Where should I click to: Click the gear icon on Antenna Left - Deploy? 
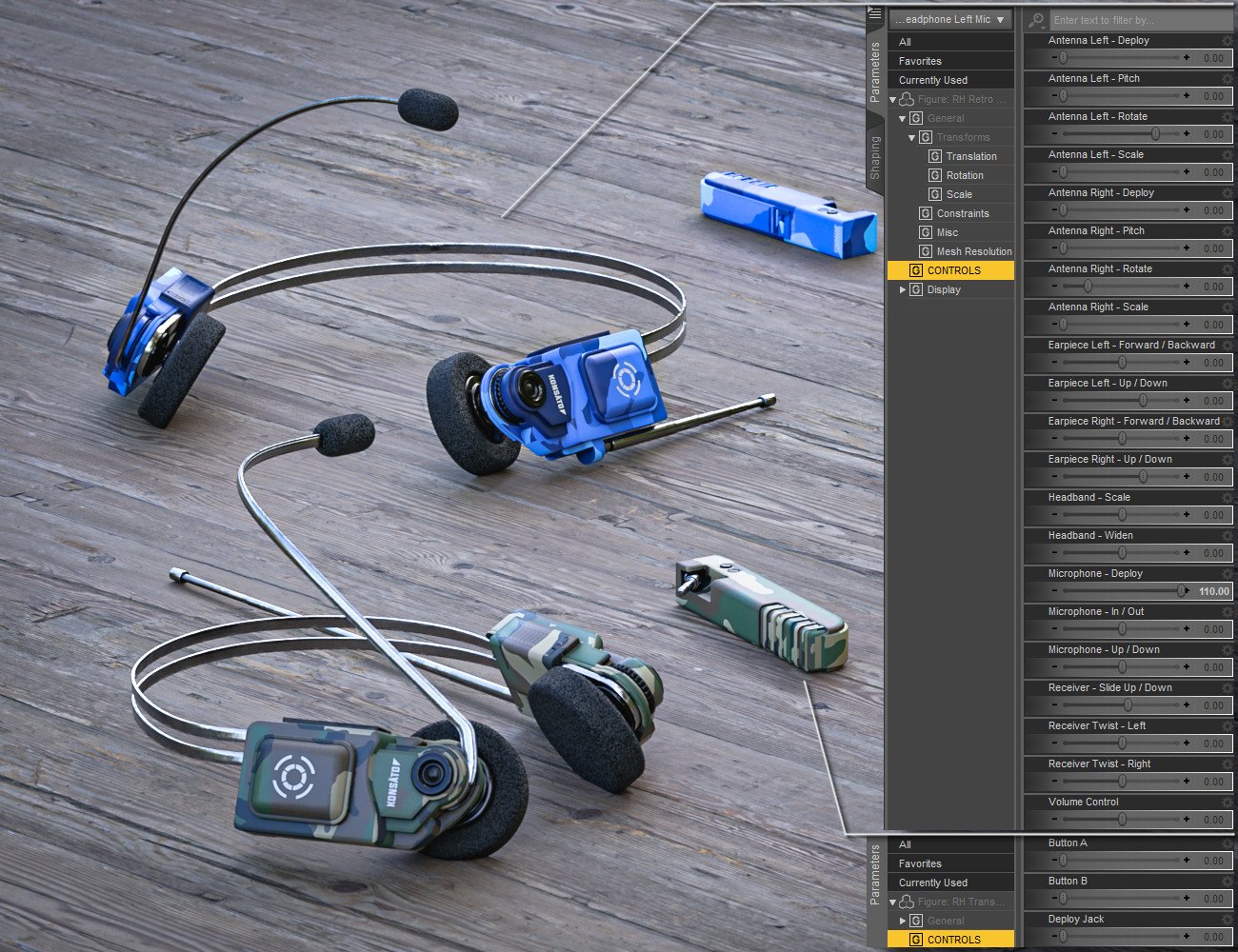1227,40
